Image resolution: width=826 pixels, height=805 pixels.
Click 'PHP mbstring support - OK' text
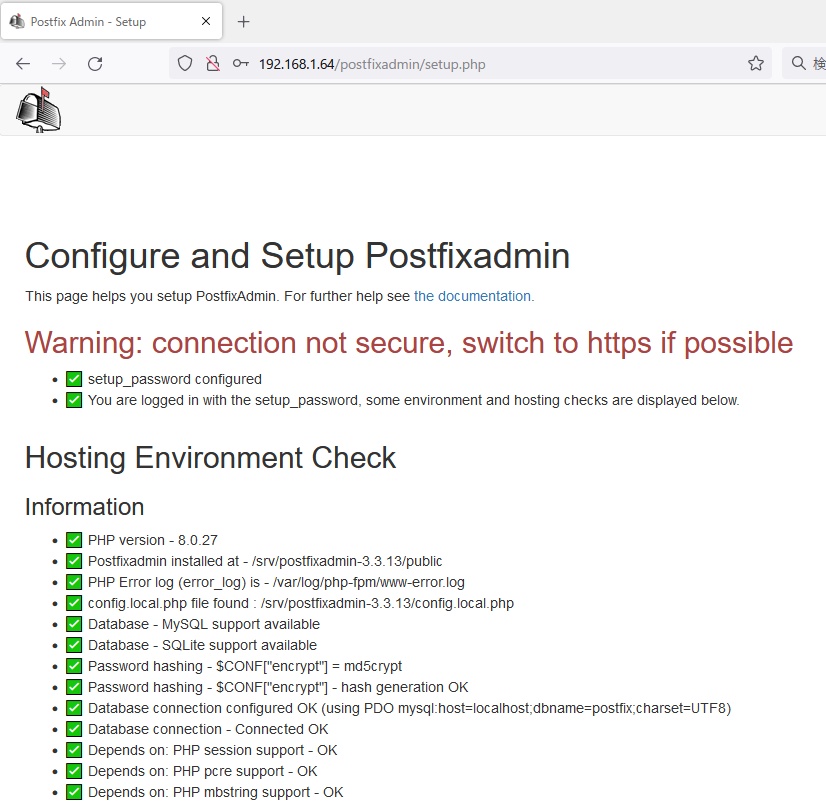point(258,792)
